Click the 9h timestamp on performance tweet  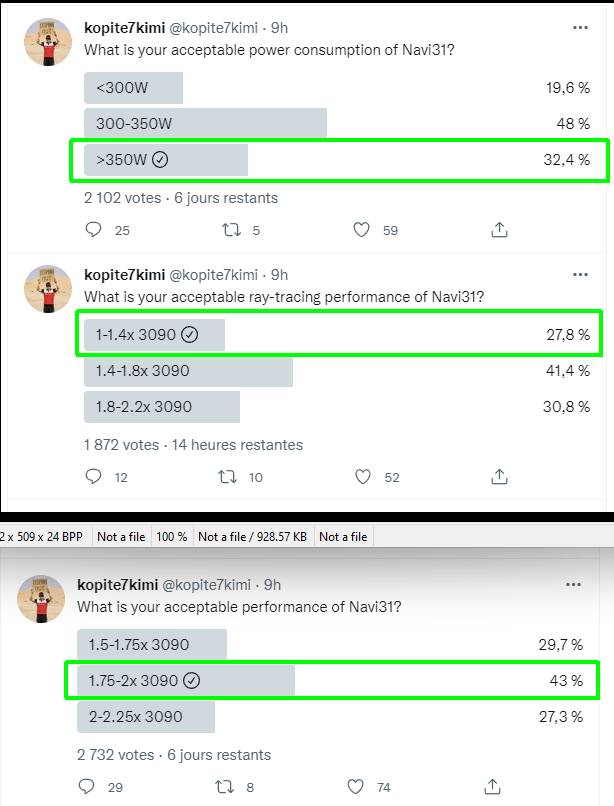272,584
